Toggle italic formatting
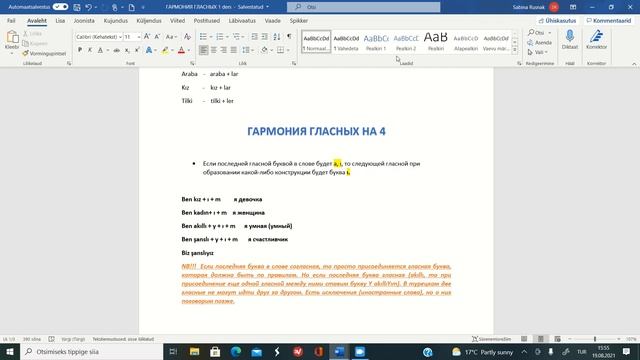This screenshot has height=360, width=640. 90,50
